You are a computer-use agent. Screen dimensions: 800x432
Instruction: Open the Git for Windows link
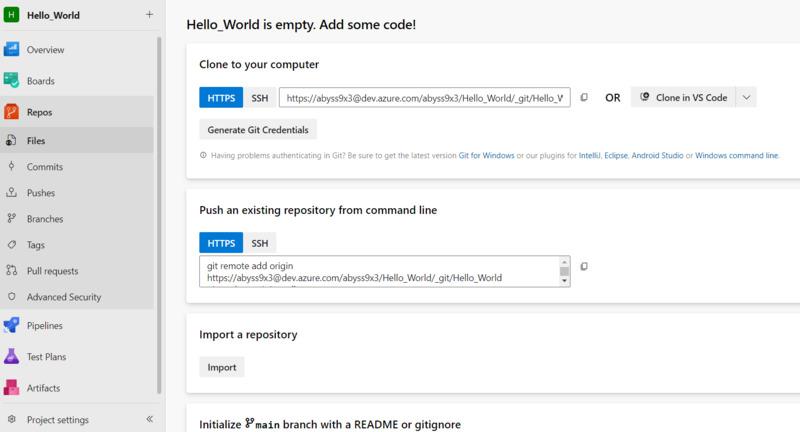coord(486,156)
